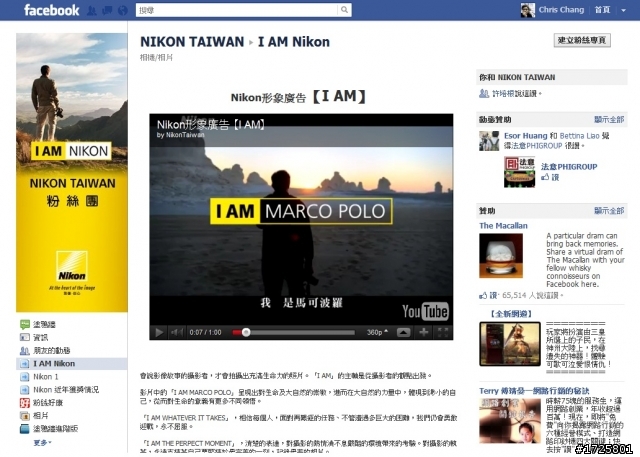Open Nikon 近年獲獎情況 tab
The image size is (640, 457).
point(66,390)
